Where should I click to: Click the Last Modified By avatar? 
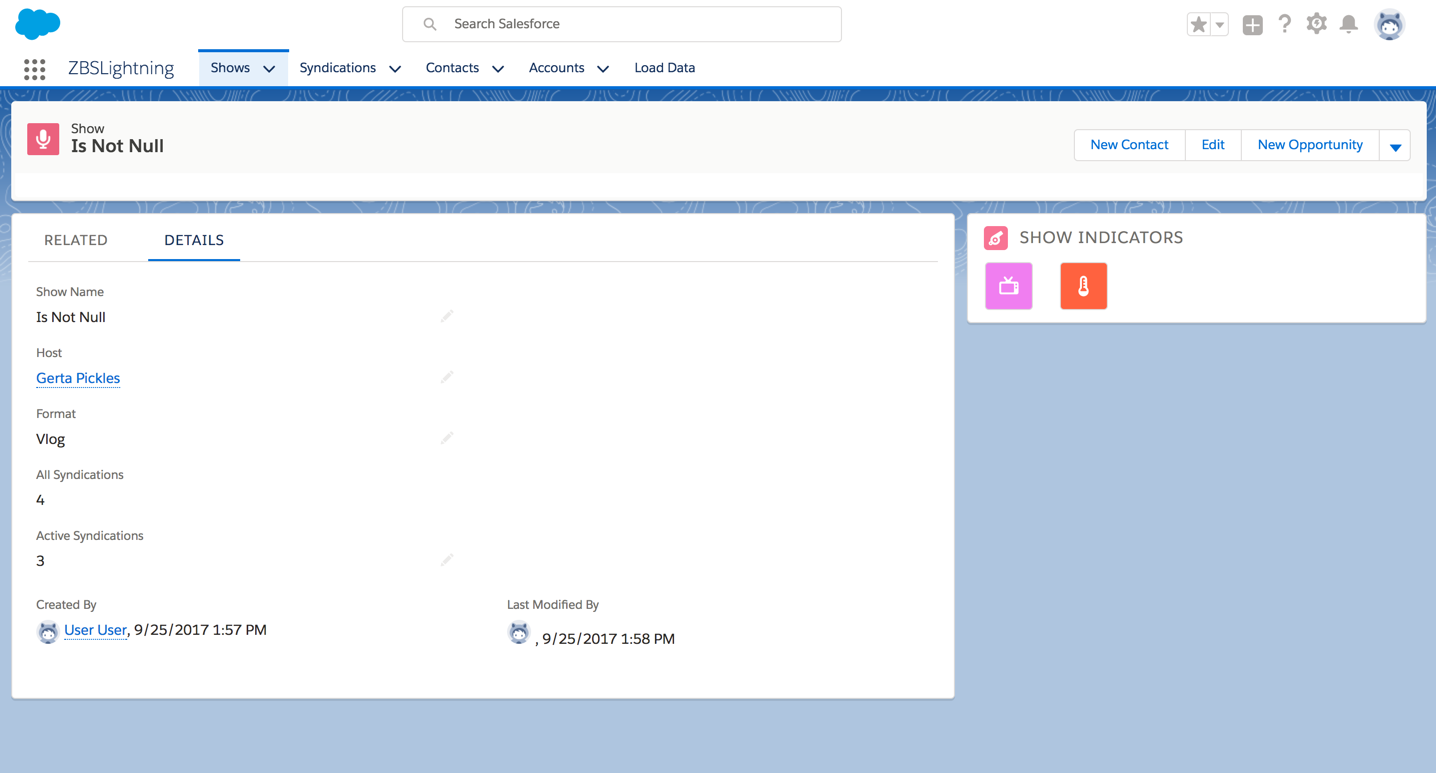pyautogui.click(x=519, y=633)
